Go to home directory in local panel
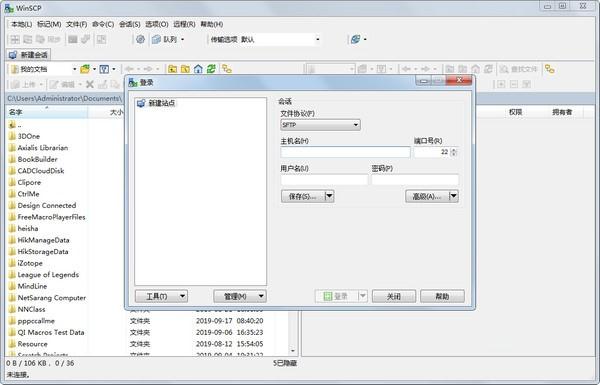 tap(198, 69)
